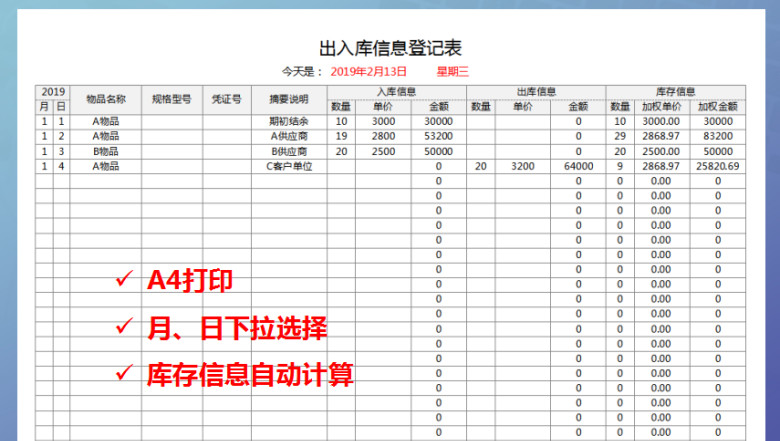
Task: Click the 今天是 label
Action: click(302, 72)
